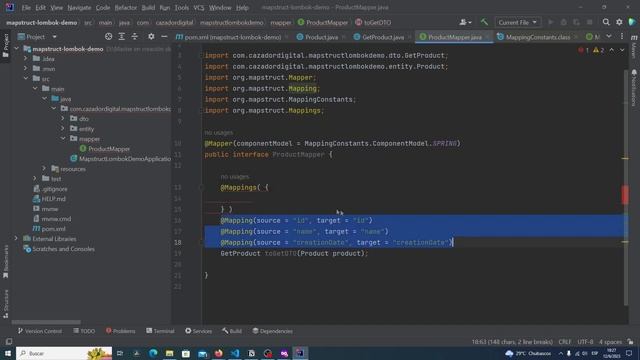640x360 pixels.
Task: Open the Navigate menu
Action: pos(79,7)
